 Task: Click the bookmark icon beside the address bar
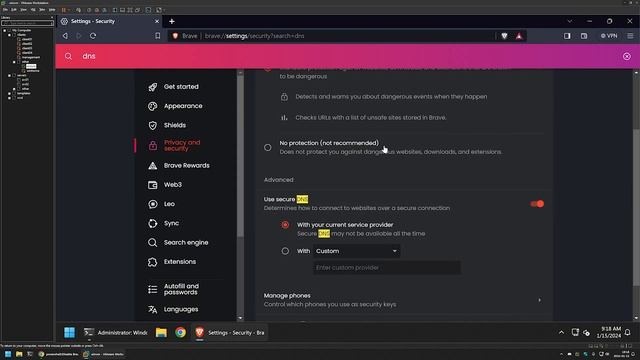coord(158,36)
